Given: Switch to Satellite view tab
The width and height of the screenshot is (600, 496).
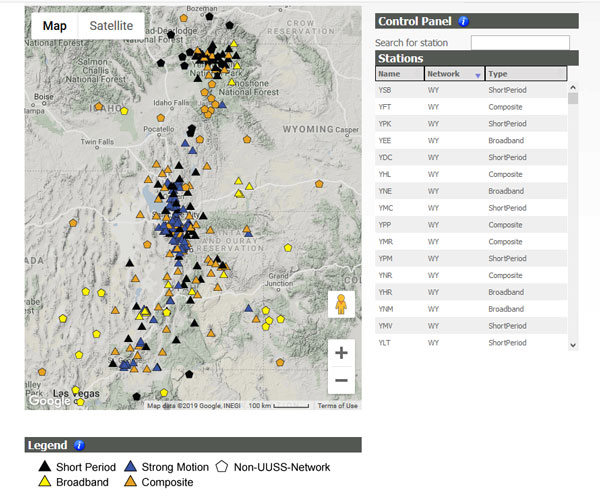Looking at the screenshot, I should tap(111, 26).
